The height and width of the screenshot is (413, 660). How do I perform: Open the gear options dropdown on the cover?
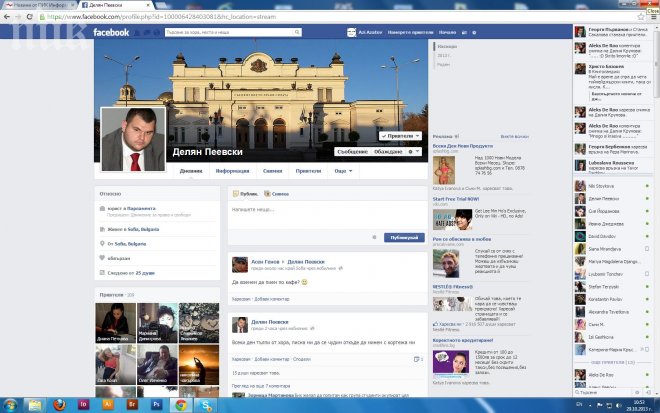415,151
